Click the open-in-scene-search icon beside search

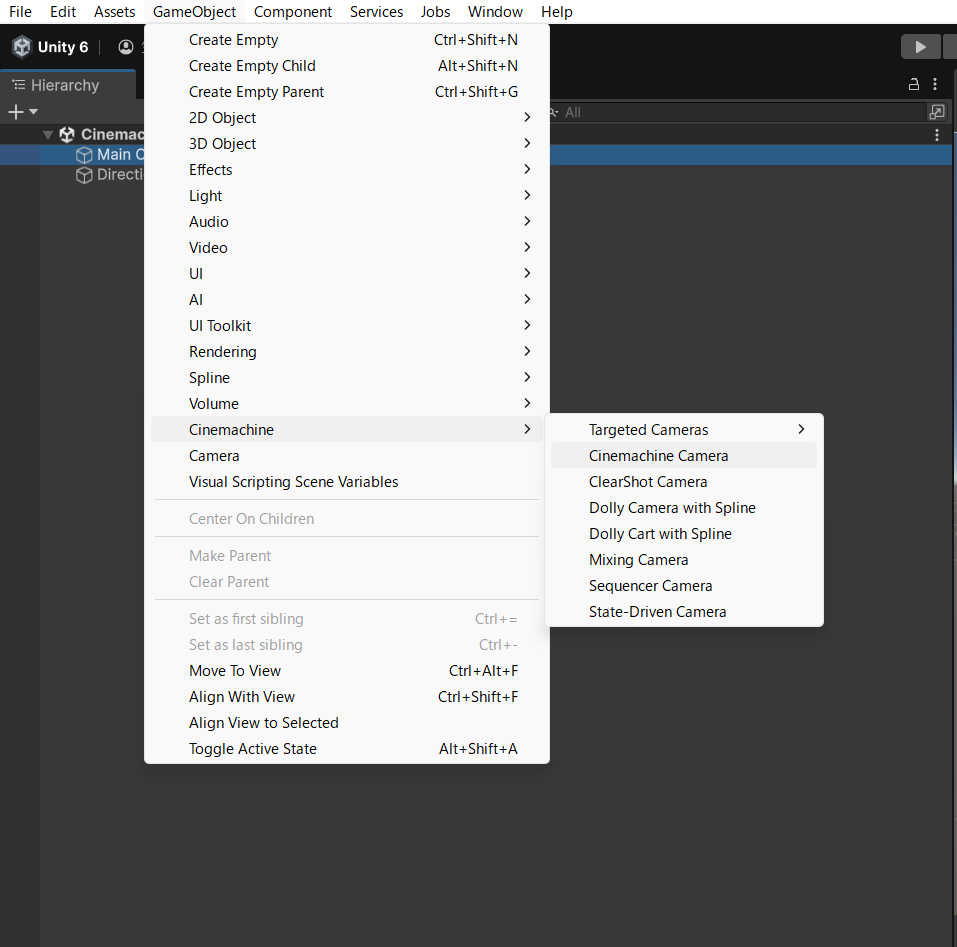click(937, 112)
